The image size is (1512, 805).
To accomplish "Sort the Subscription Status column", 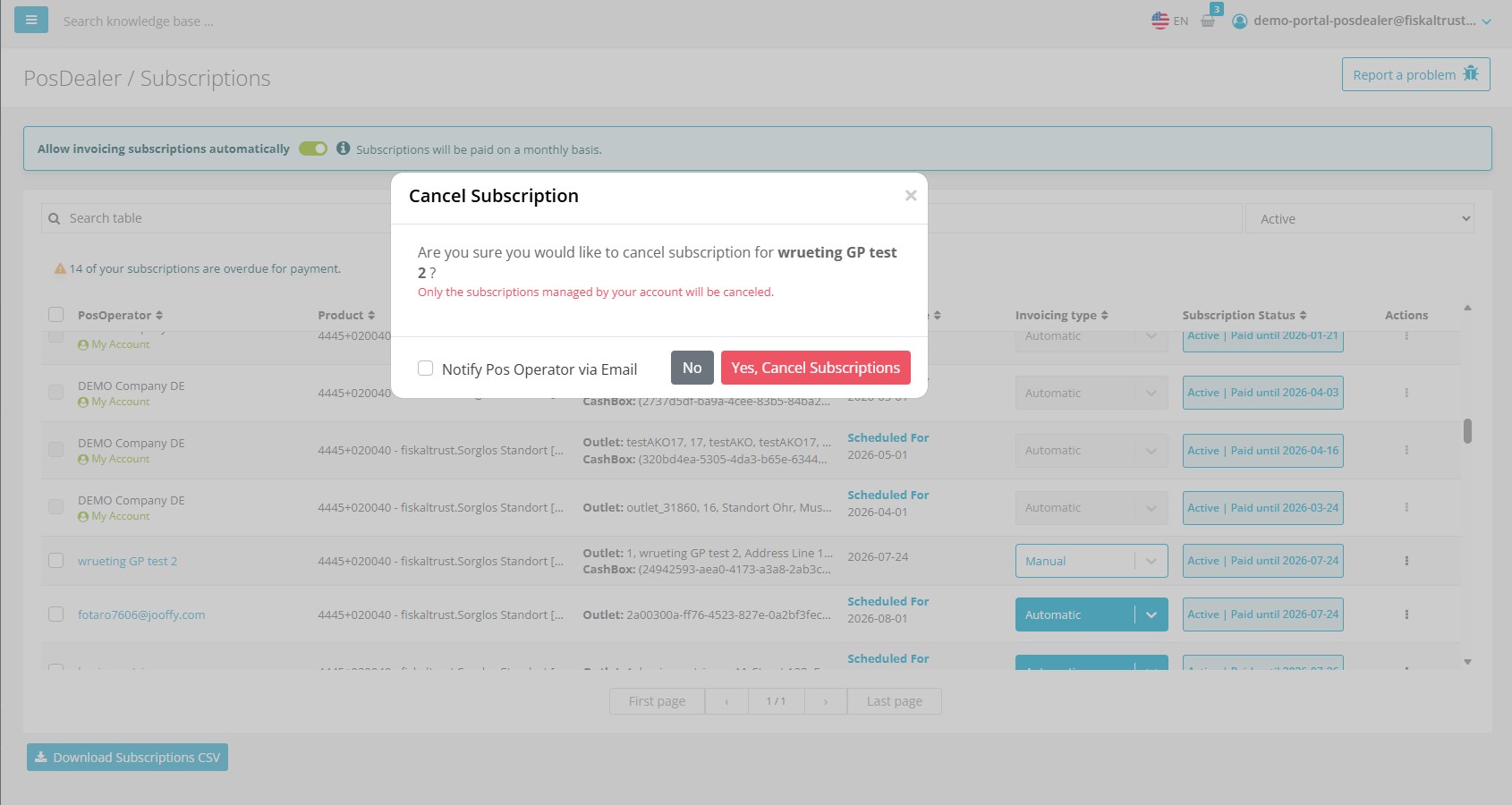I will (x=1304, y=314).
